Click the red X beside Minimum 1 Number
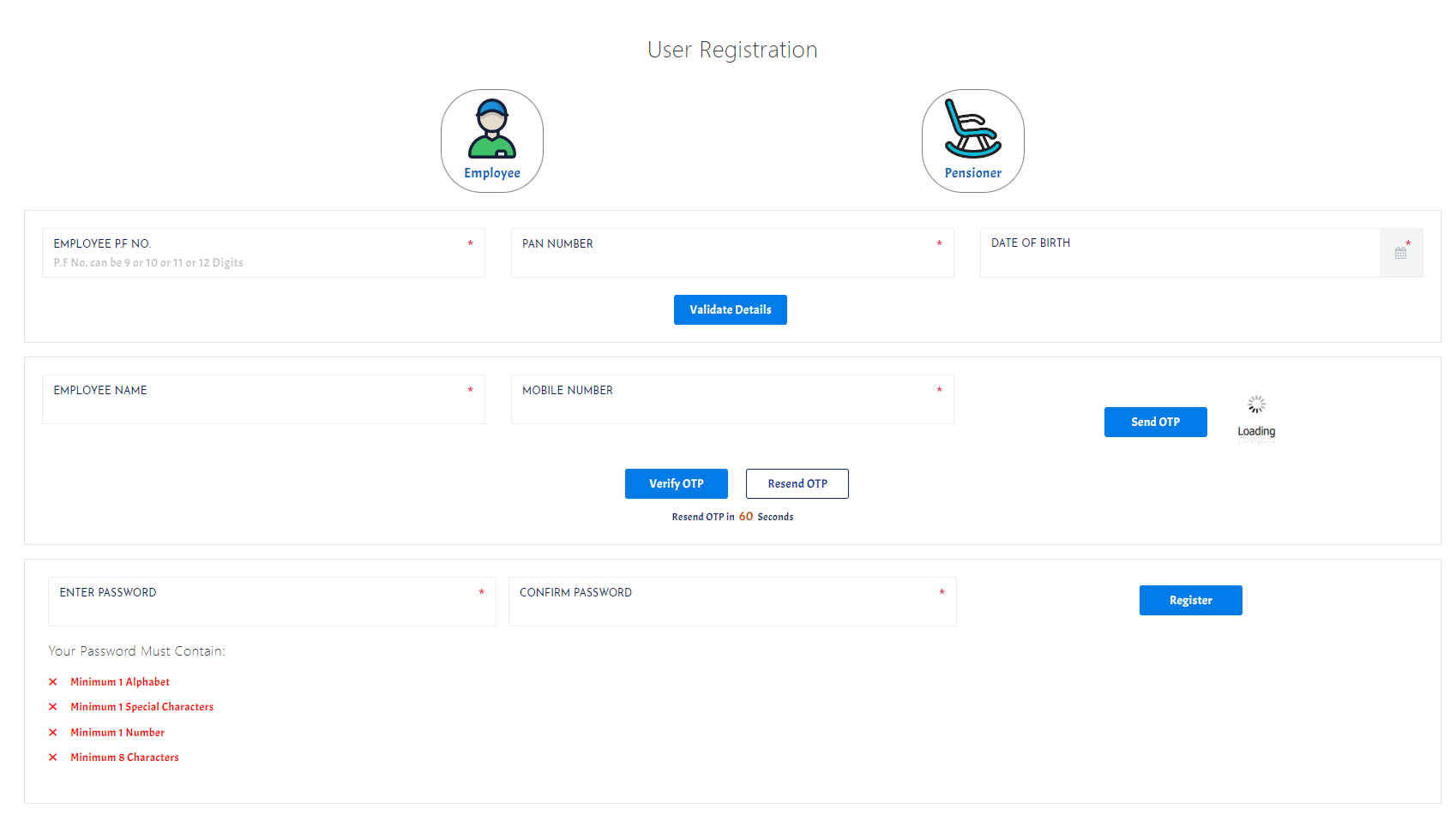 coord(53,733)
